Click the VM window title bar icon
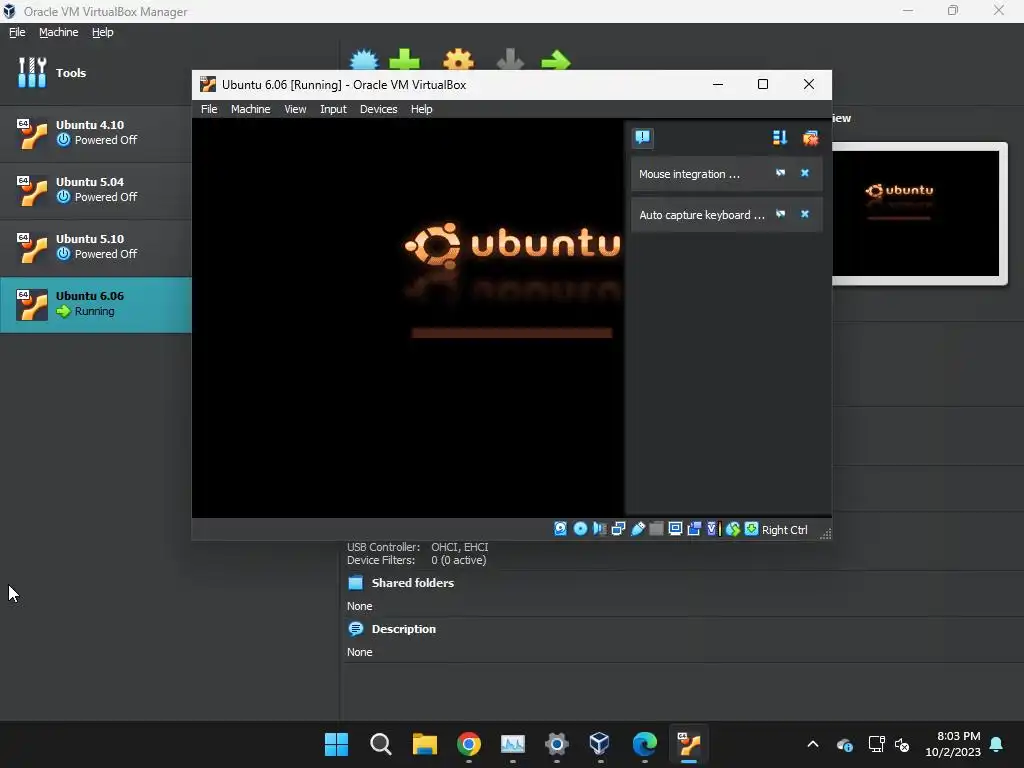The height and width of the screenshot is (768, 1024). click(x=208, y=84)
